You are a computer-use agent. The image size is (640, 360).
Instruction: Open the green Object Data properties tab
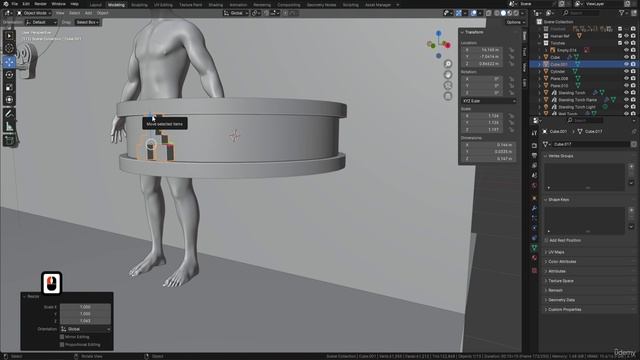[x=534, y=248]
